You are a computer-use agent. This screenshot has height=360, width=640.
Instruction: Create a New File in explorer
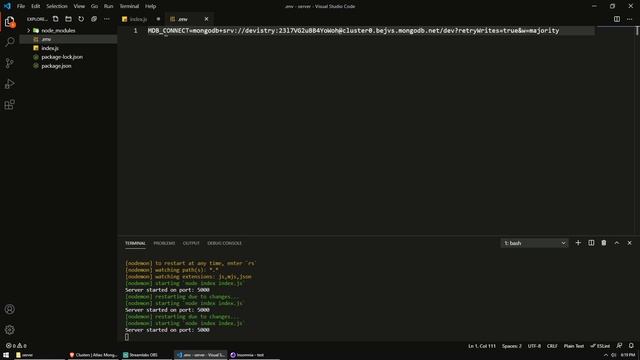click(56, 19)
